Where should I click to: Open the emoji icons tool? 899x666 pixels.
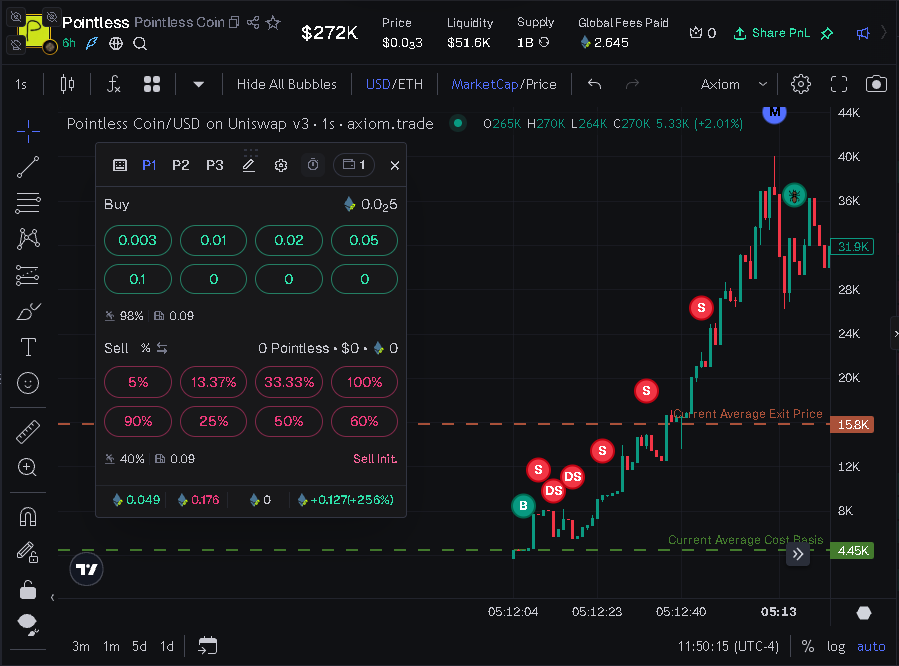(28, 383)
